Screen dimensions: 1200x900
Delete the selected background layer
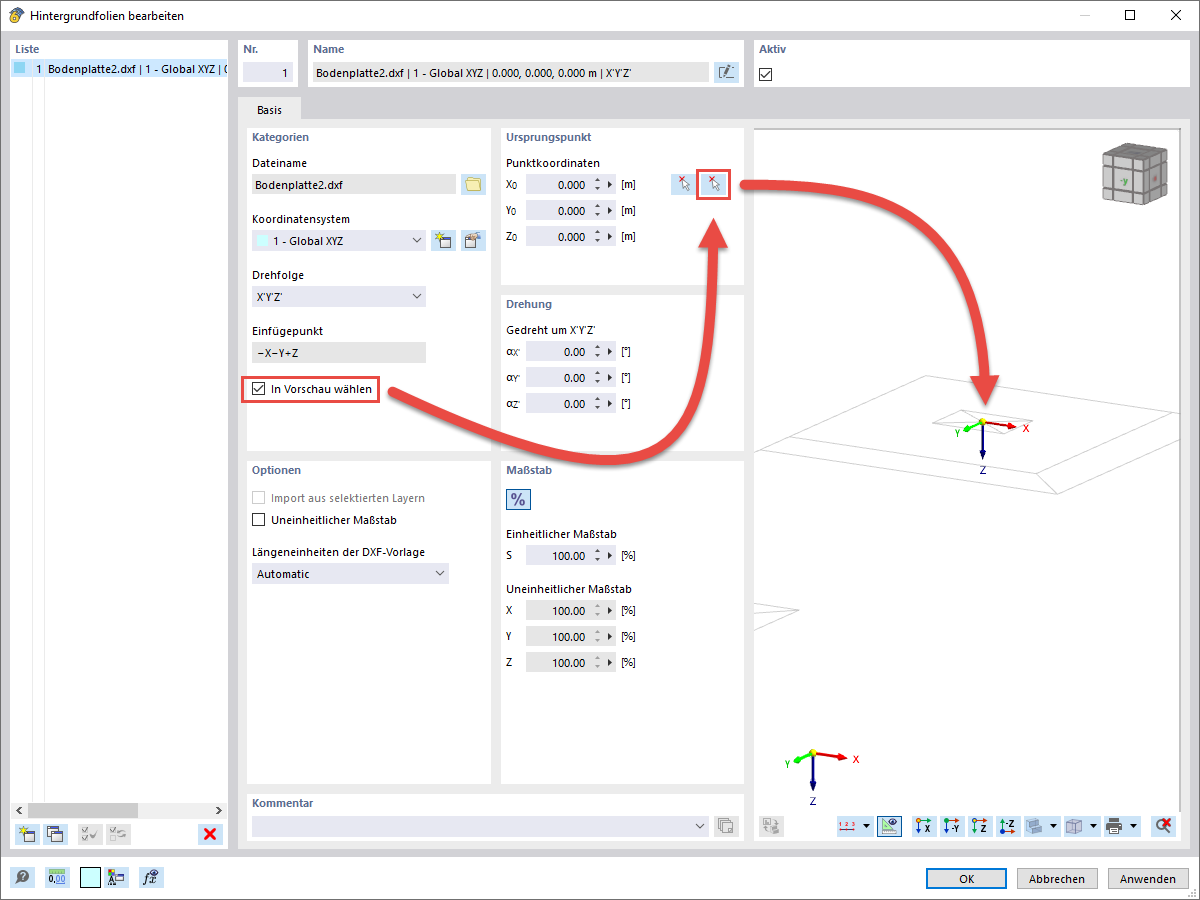coord(210,834)
